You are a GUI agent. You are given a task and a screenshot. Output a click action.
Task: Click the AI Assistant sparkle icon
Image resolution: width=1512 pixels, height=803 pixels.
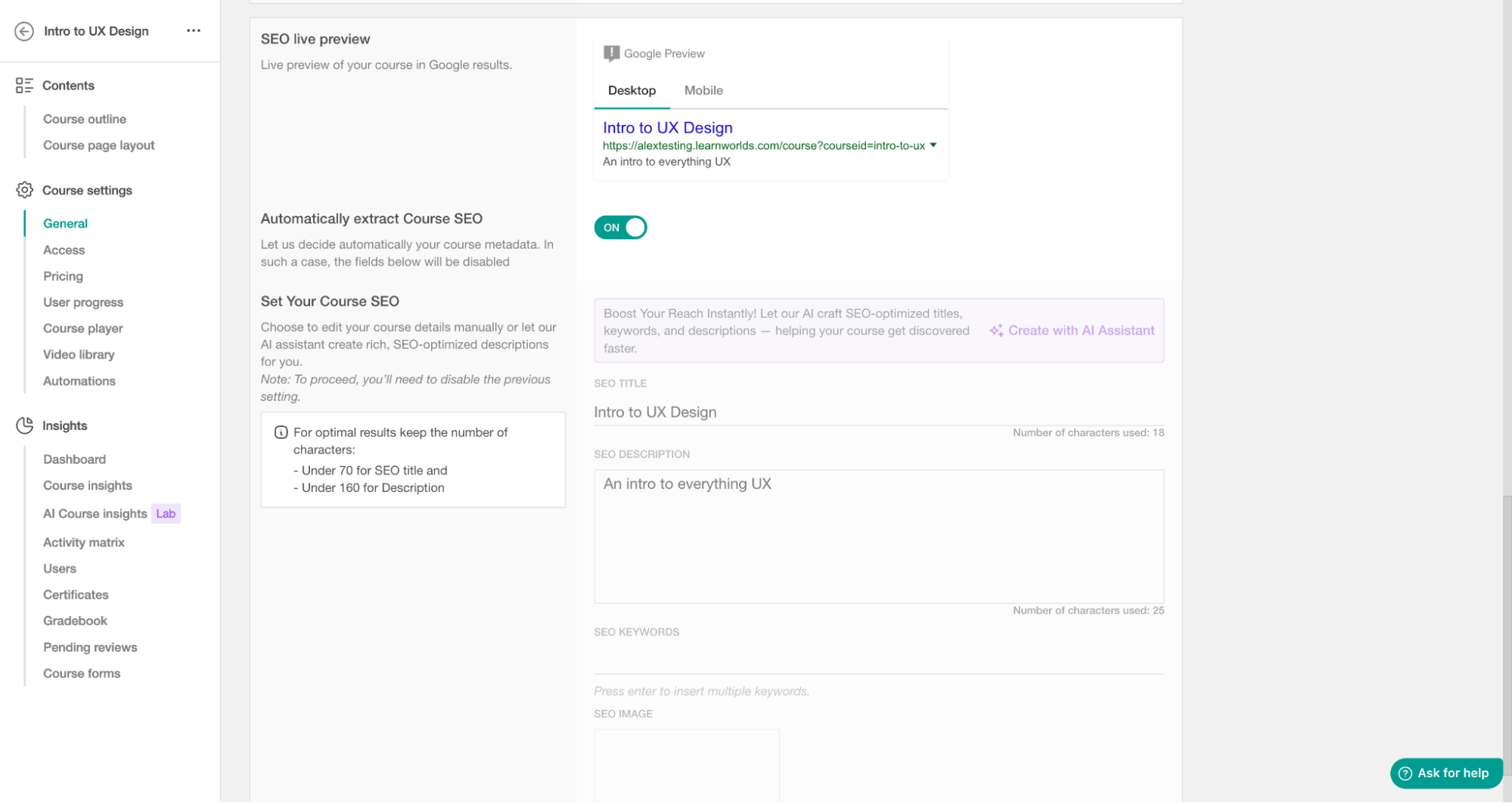pos(996,330)
